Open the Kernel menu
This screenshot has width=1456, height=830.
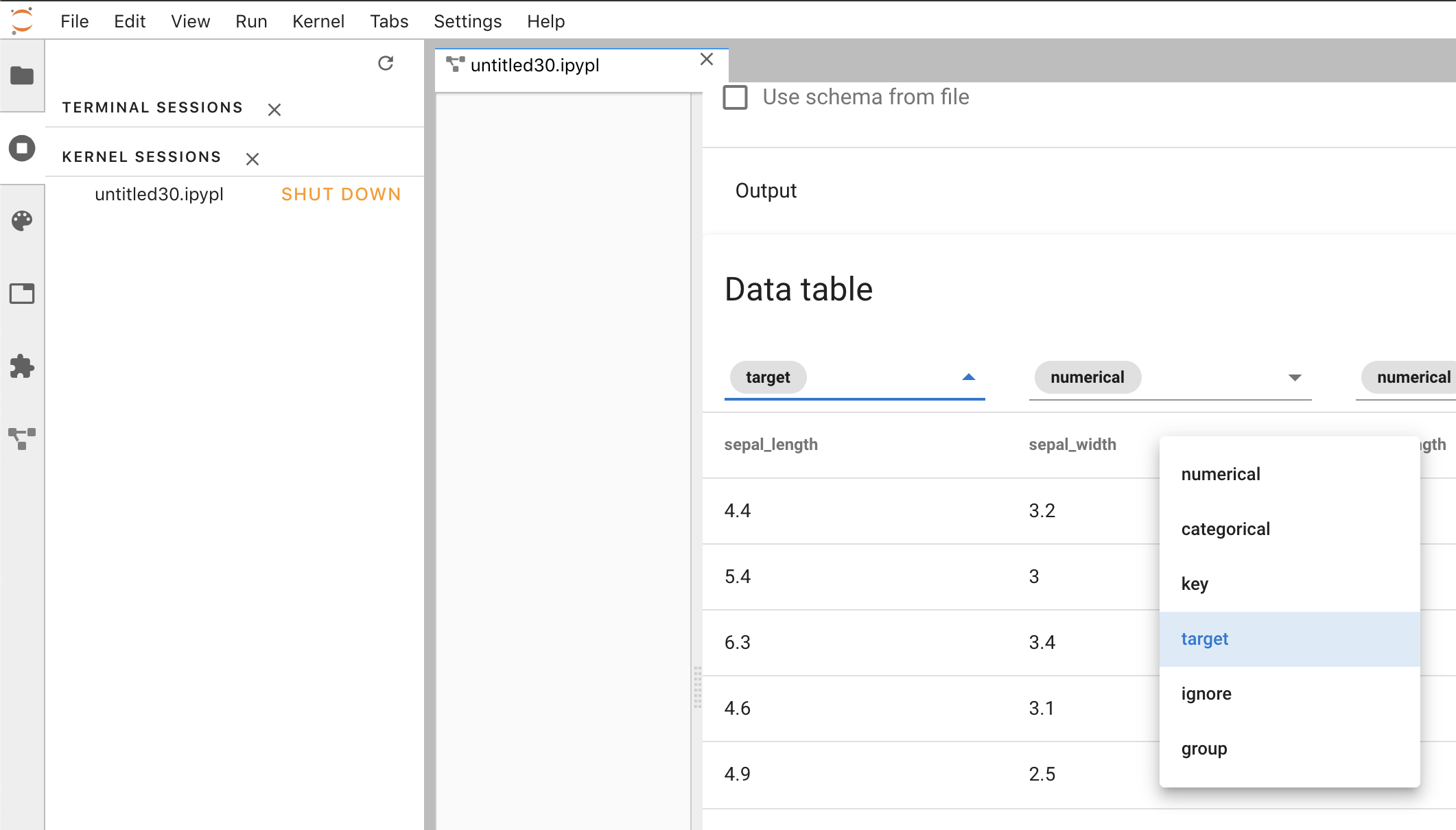pos(318,21)
